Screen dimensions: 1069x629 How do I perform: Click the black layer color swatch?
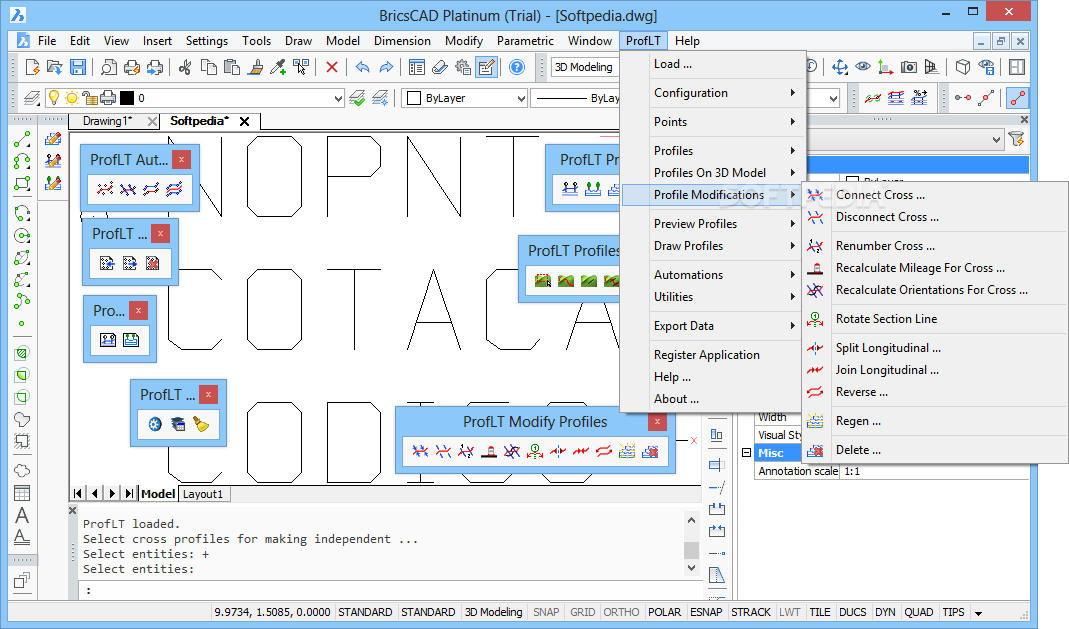(127, 98)
